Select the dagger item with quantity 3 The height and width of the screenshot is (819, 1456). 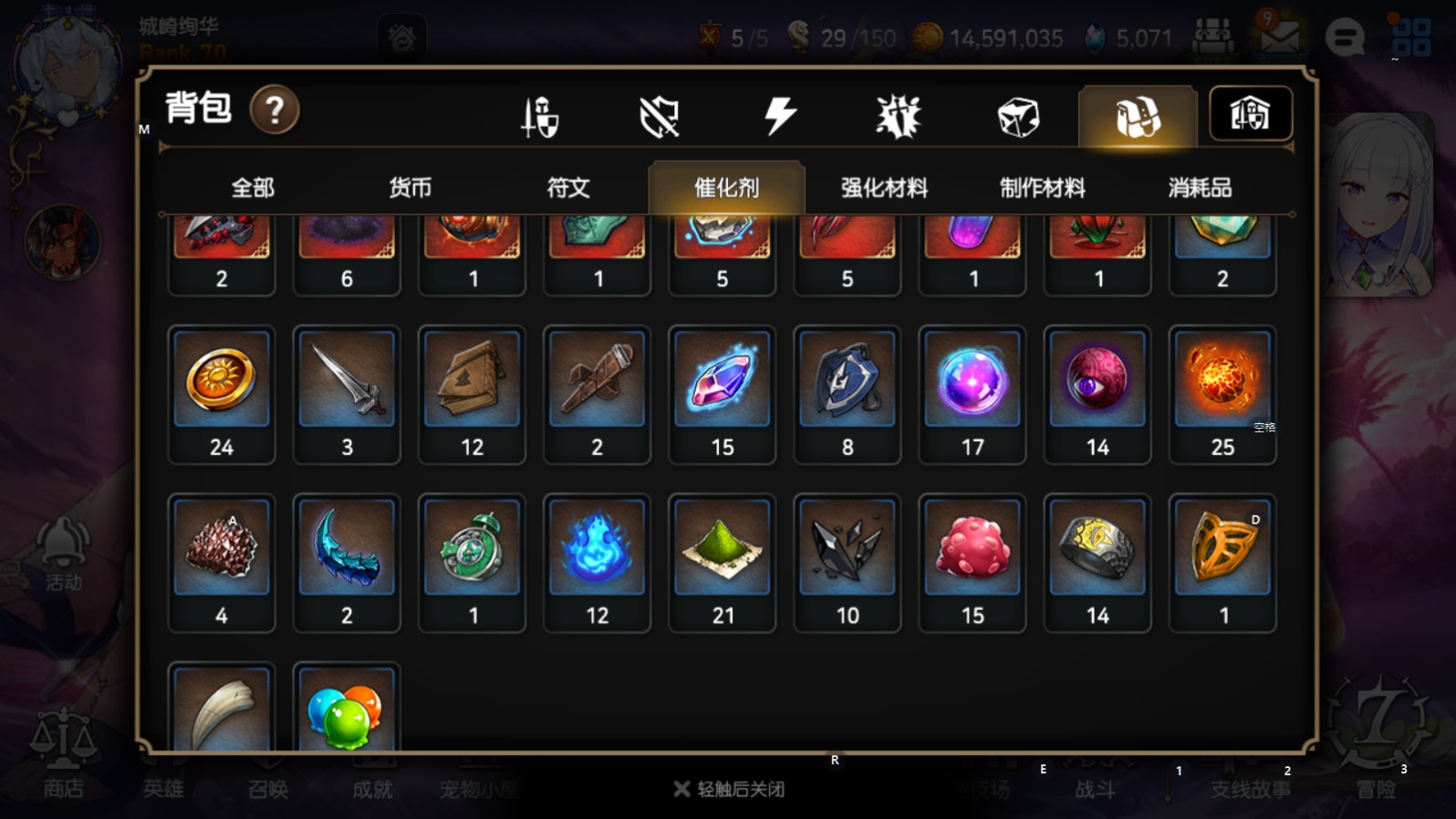coord(347,395)
